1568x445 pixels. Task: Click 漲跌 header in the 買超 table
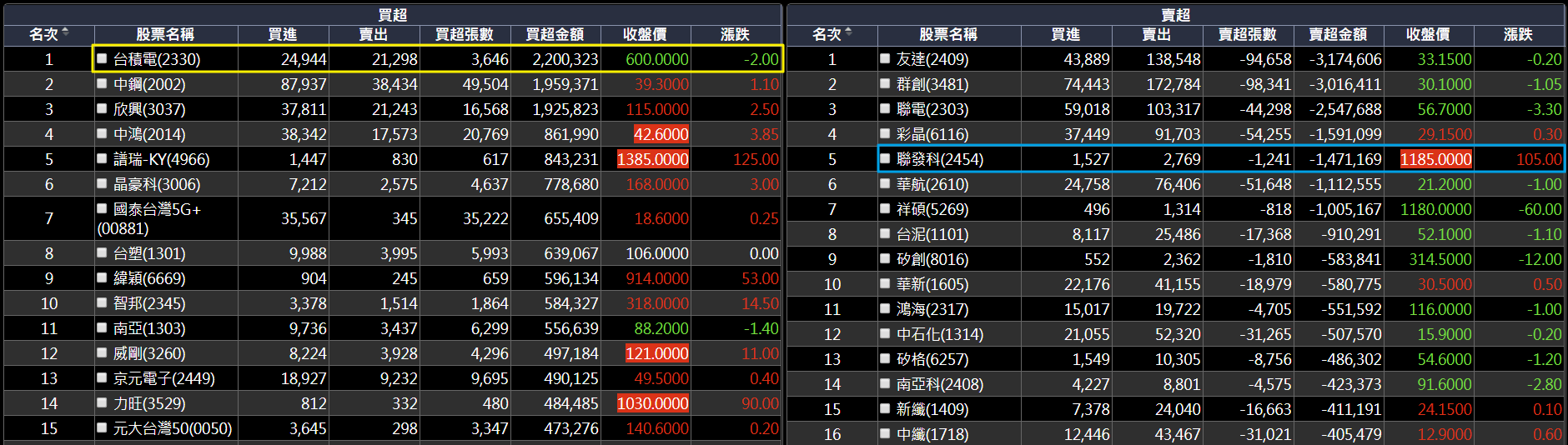coord(736,34)
